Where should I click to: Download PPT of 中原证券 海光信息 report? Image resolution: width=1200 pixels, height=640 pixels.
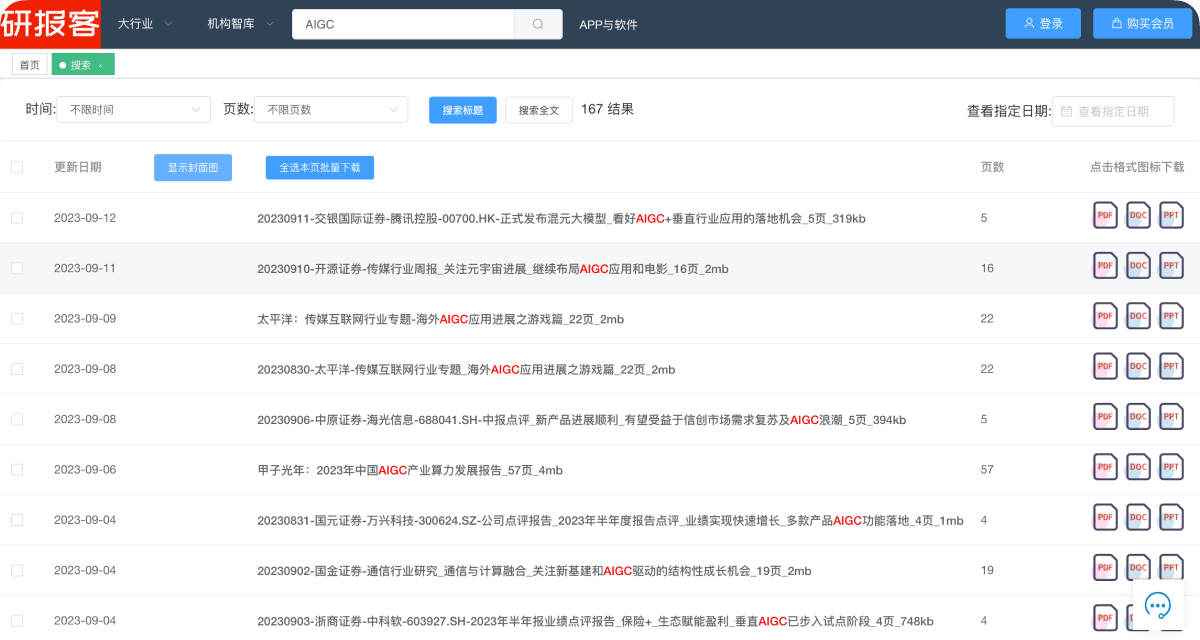pyautogui.click(x=1171, y=416)
